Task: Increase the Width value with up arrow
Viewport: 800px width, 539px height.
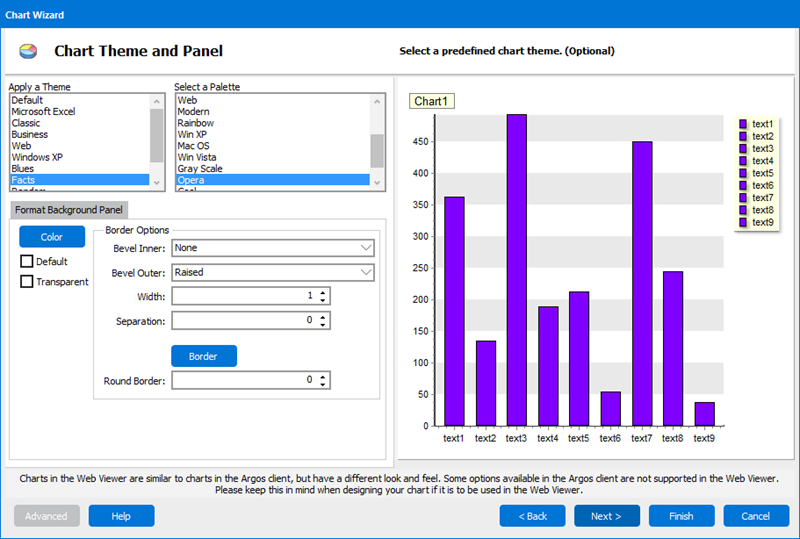Action: tap(323, 292)
